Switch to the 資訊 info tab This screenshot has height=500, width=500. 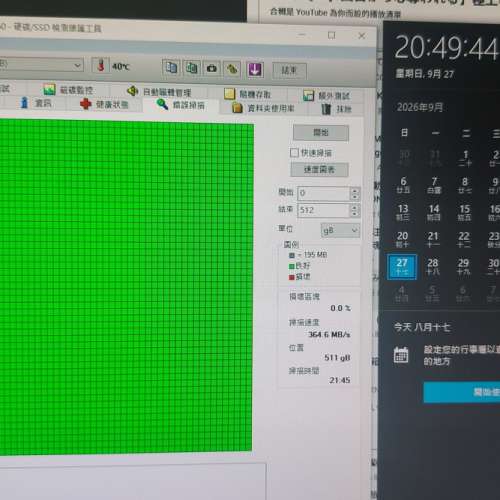click(36, 103)
